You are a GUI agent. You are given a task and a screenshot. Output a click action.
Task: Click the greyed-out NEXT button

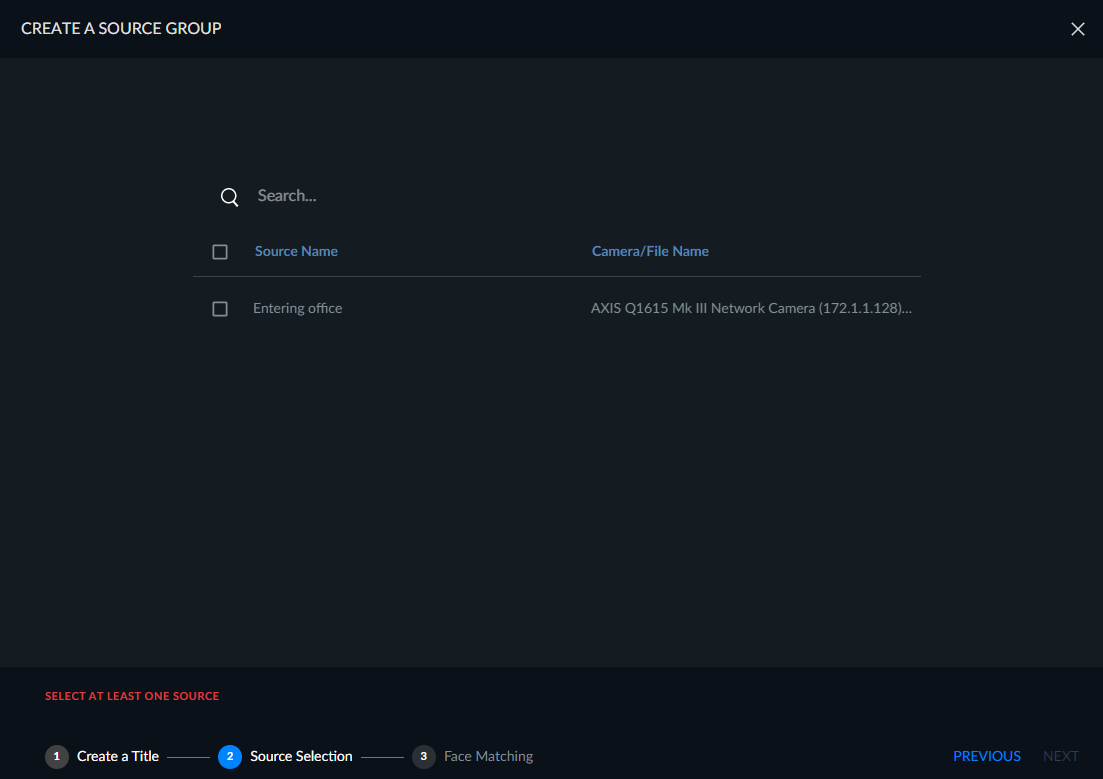tap(1060, 756)
